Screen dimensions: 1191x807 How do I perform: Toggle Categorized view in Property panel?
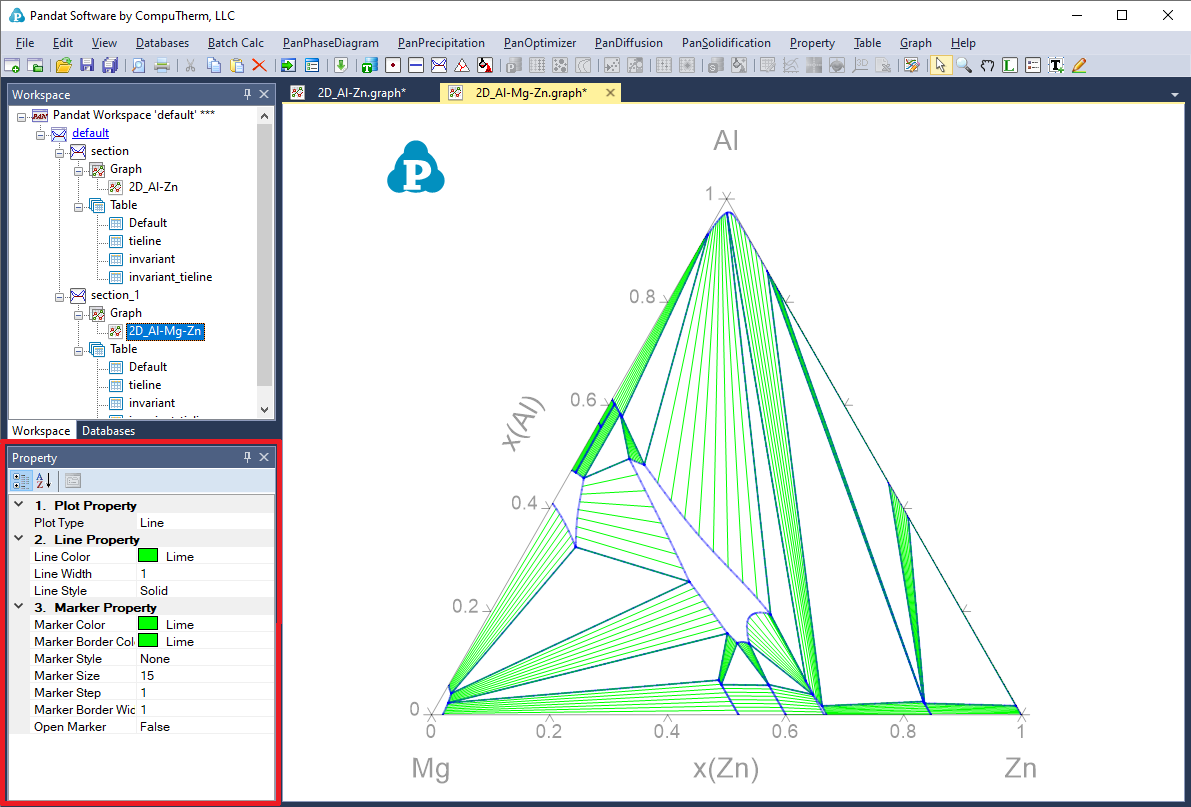(x=22, y=481)
